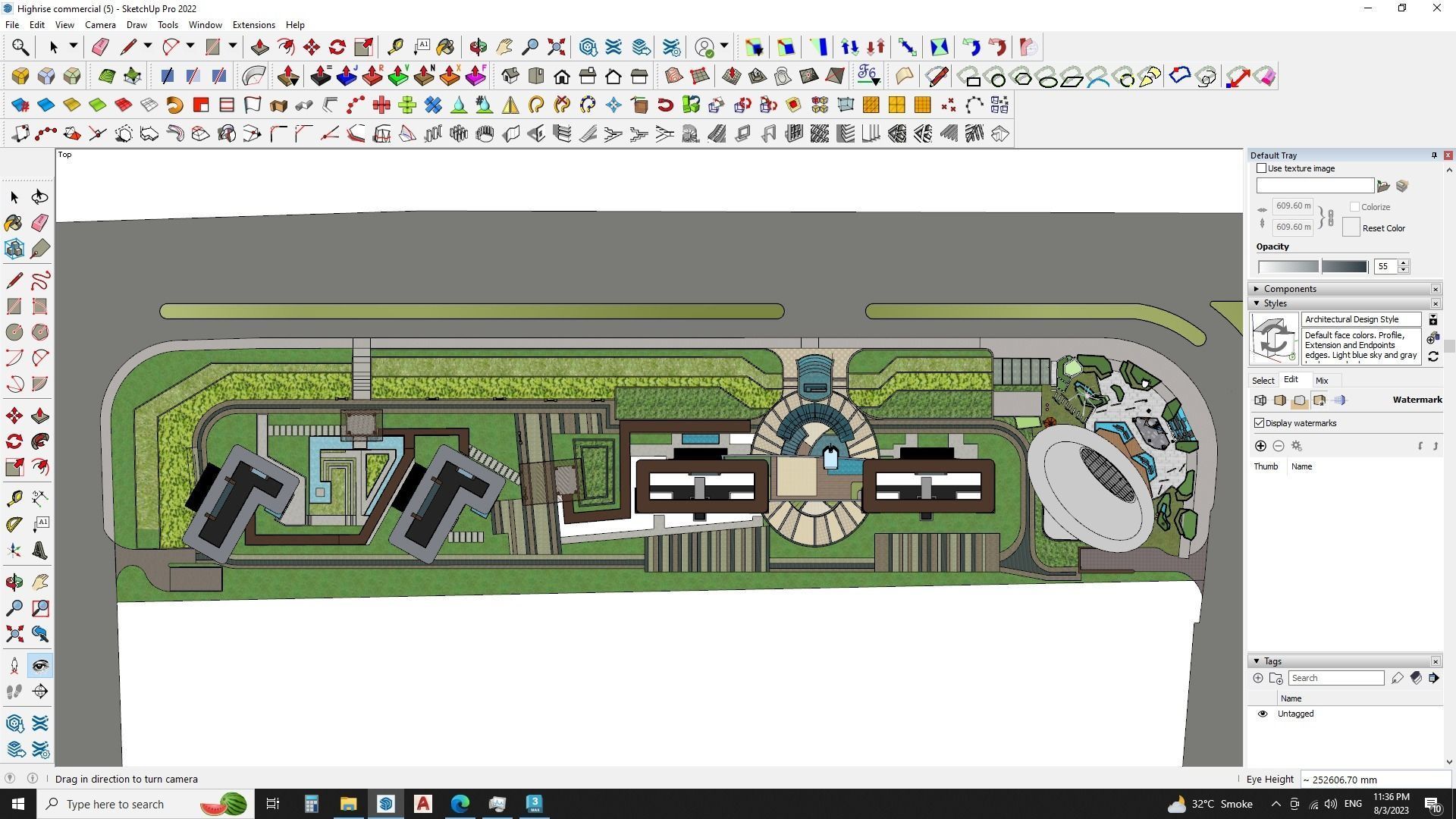
Task: Activate the Move tool in left toolbar
Action: tap(14, 416)
